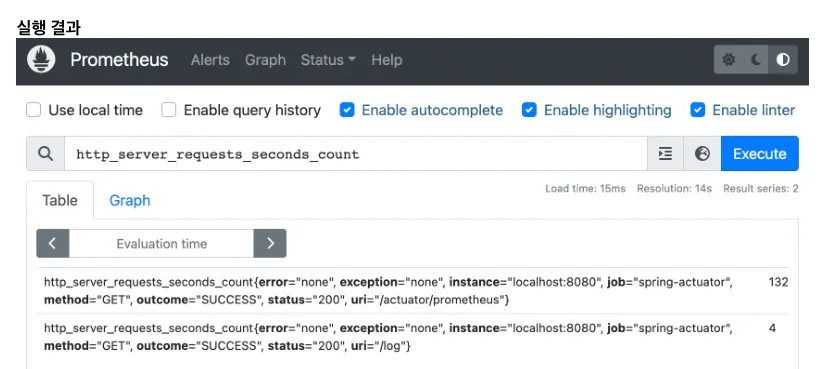
Task: Check Enable query history
Action: (169, 110)
